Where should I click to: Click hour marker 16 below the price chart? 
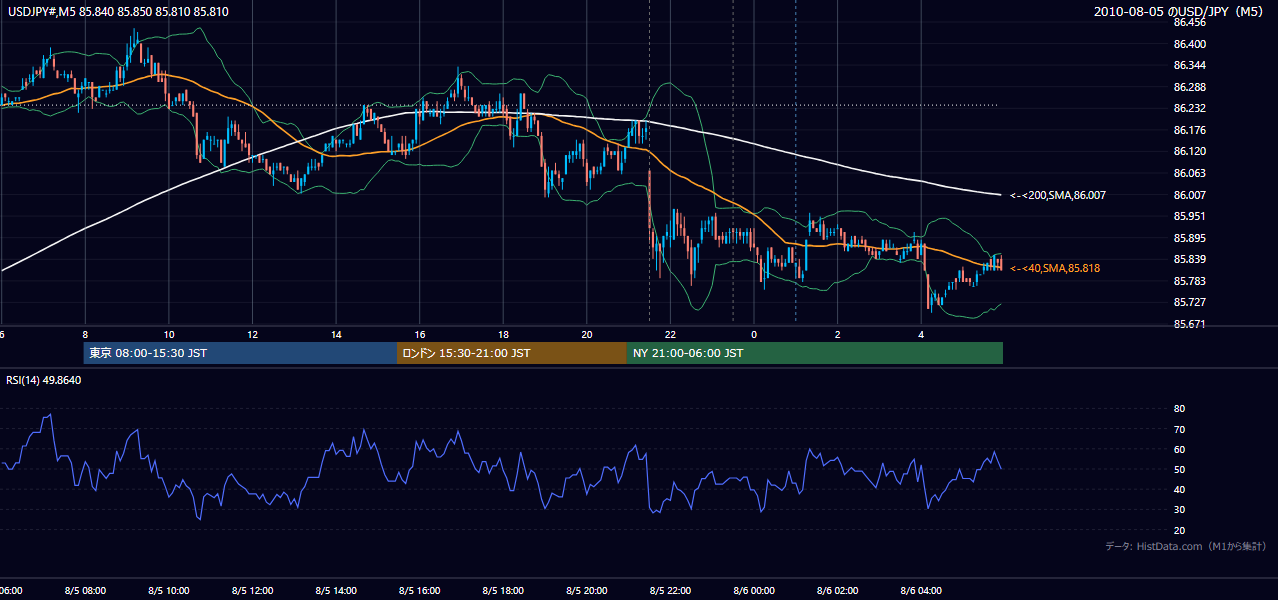[x=420, y=334]
